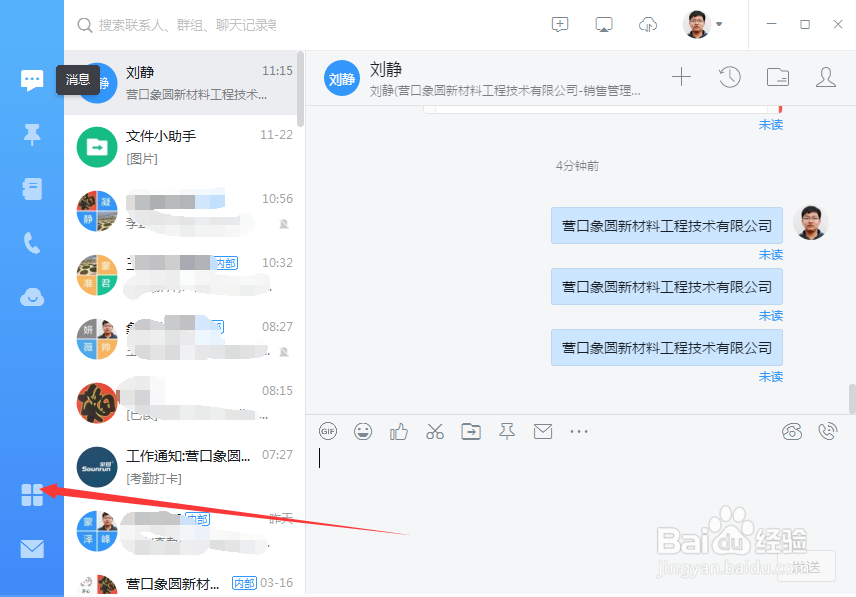Open the emoji picker in chat toolbar
This screenshot has width=856, height=597.
click(363, 431)
